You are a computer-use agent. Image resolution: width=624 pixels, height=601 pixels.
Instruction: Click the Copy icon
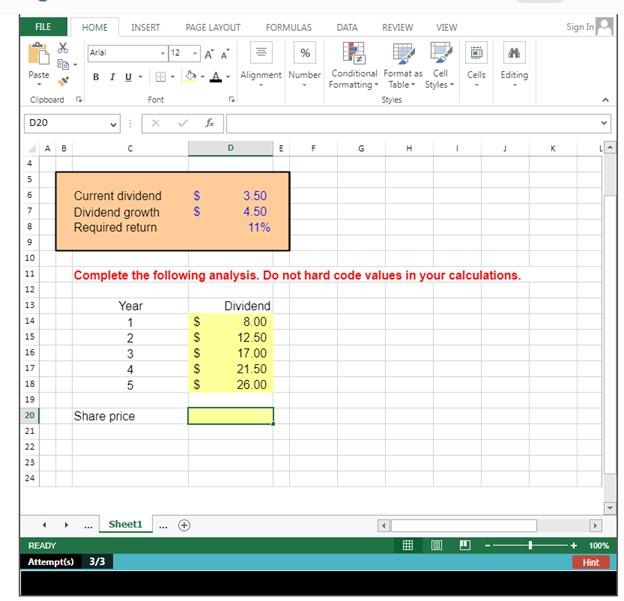(x=63, y=64)
